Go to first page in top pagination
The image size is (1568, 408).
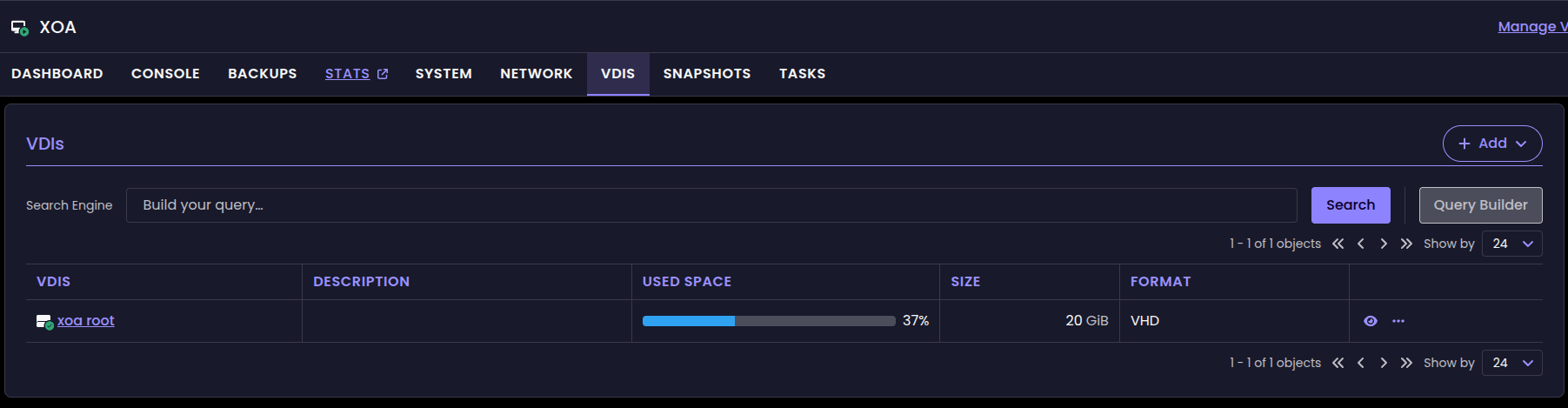(x=1338, y=244)
